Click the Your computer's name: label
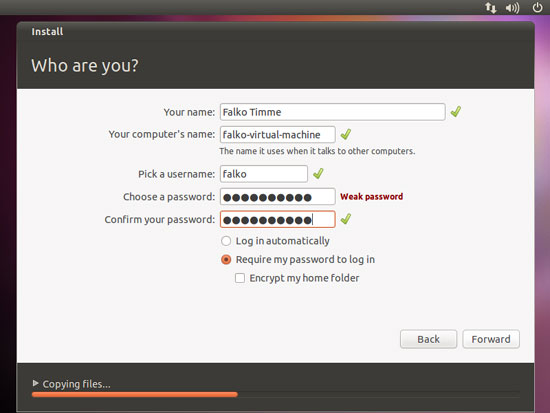 pos(162,134)
